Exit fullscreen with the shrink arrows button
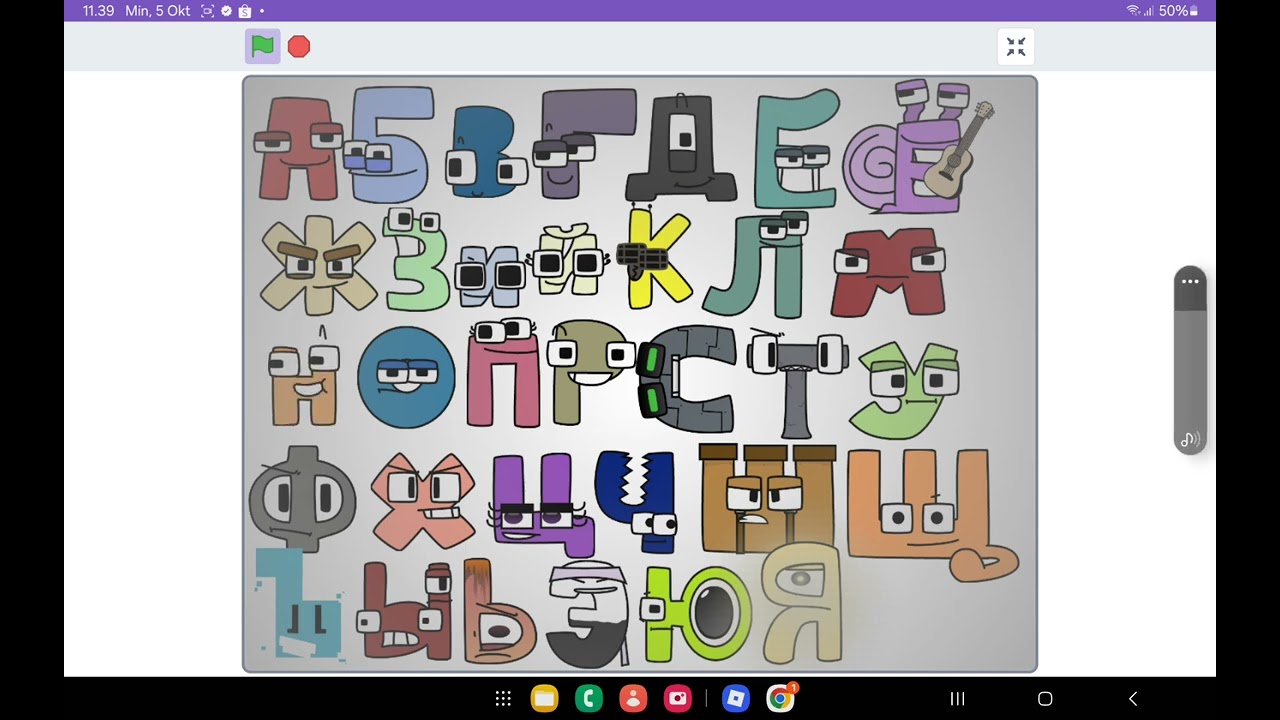Image resolution: width=1280 pixels, height=720 pixels. 1016,47
